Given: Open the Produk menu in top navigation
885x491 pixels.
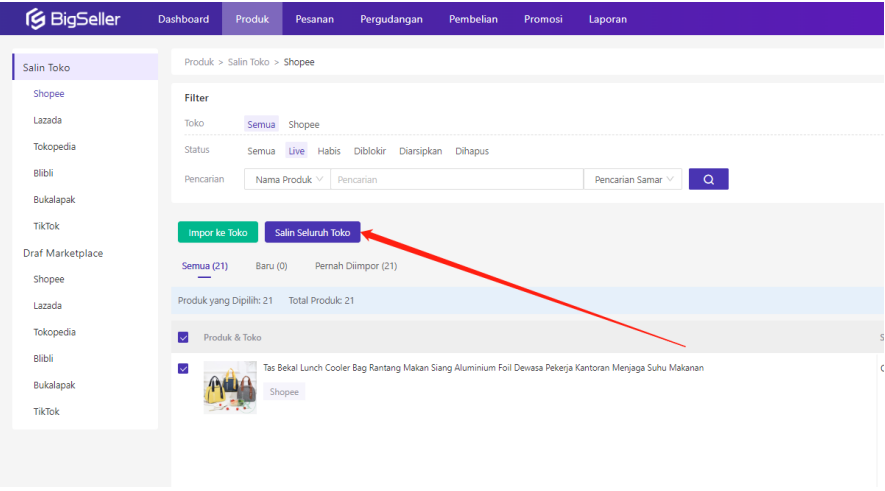Looking at the screenshot, I should 252,19.
